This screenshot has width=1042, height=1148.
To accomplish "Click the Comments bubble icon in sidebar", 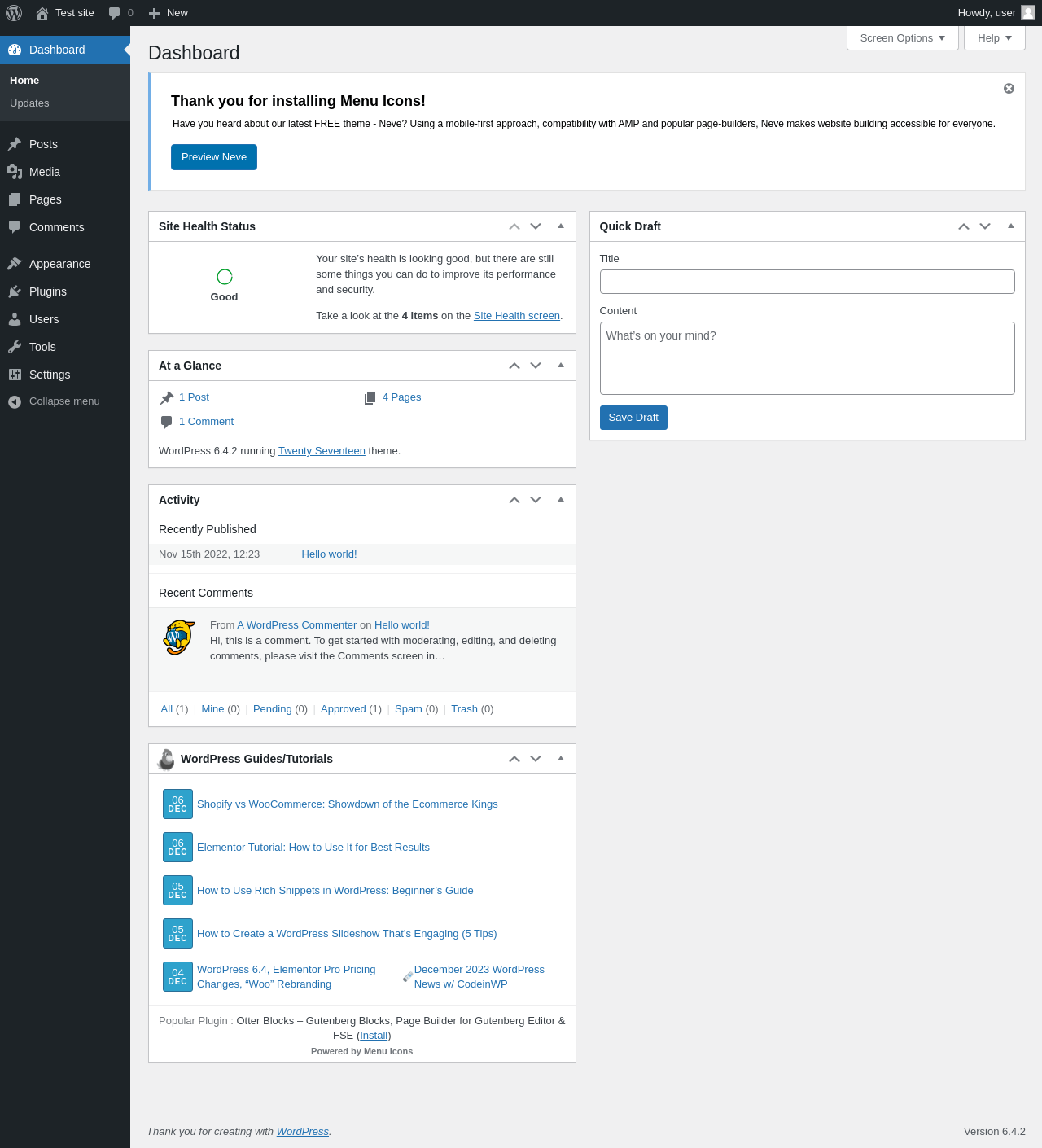I will (x=15, y=227).
